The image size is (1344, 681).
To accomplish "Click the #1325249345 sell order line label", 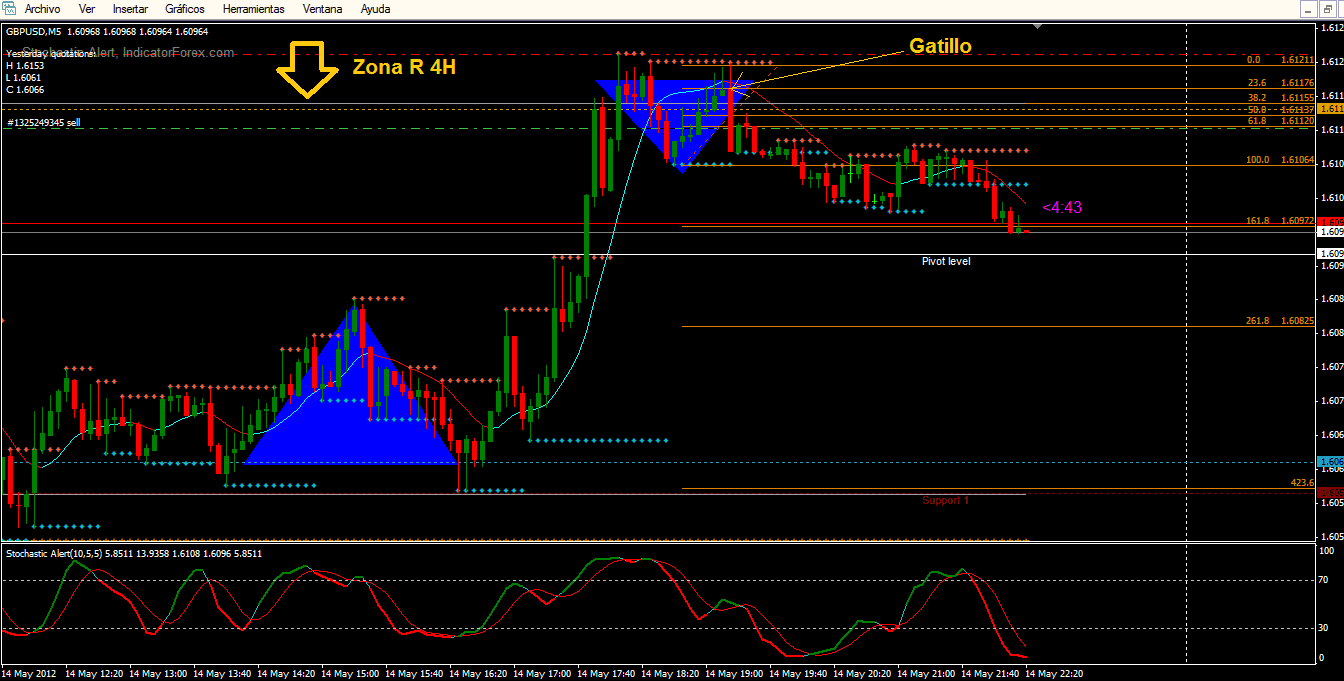I will pyautogui.click(x=44, y=122).
